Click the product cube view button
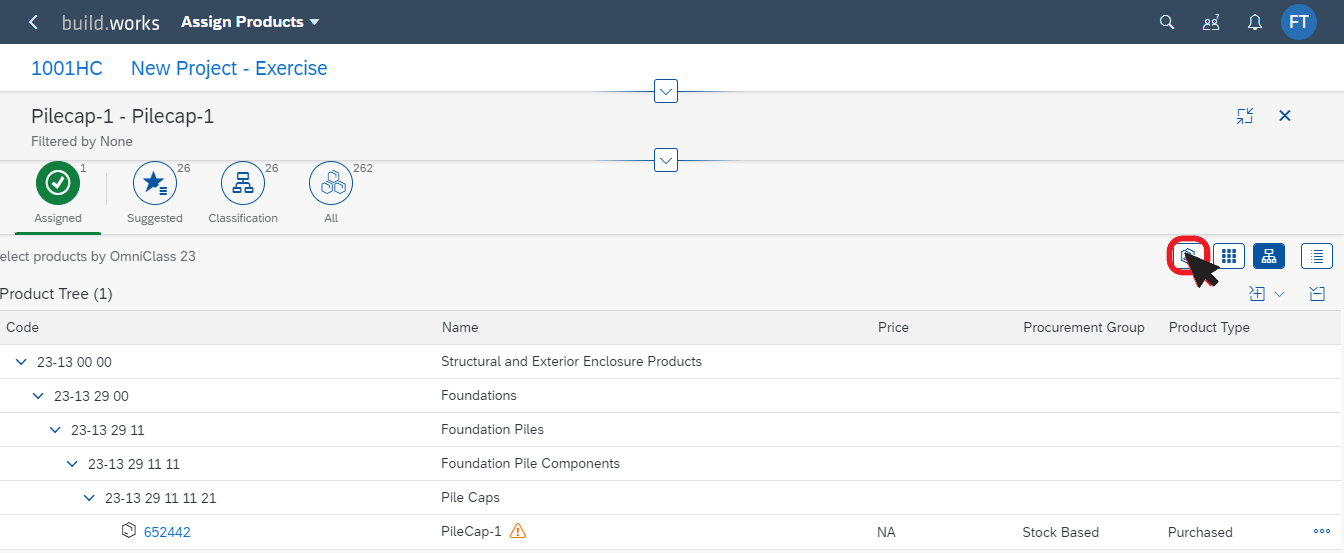Image resolution: width=1344 pixels, height=553 pixels. tap(1188, 256)
